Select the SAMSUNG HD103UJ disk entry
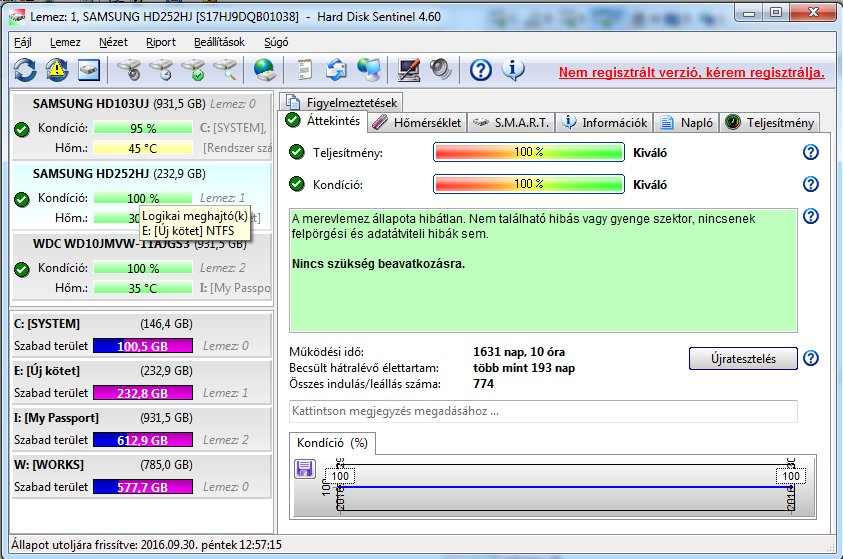Screen dimensions: 843x559 pyautogui.click(x=142, y=126)
